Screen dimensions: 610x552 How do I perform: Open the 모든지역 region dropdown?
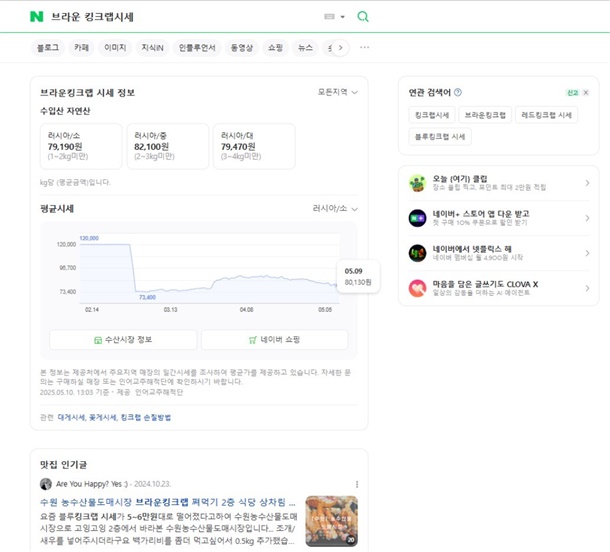click(337, 92)
